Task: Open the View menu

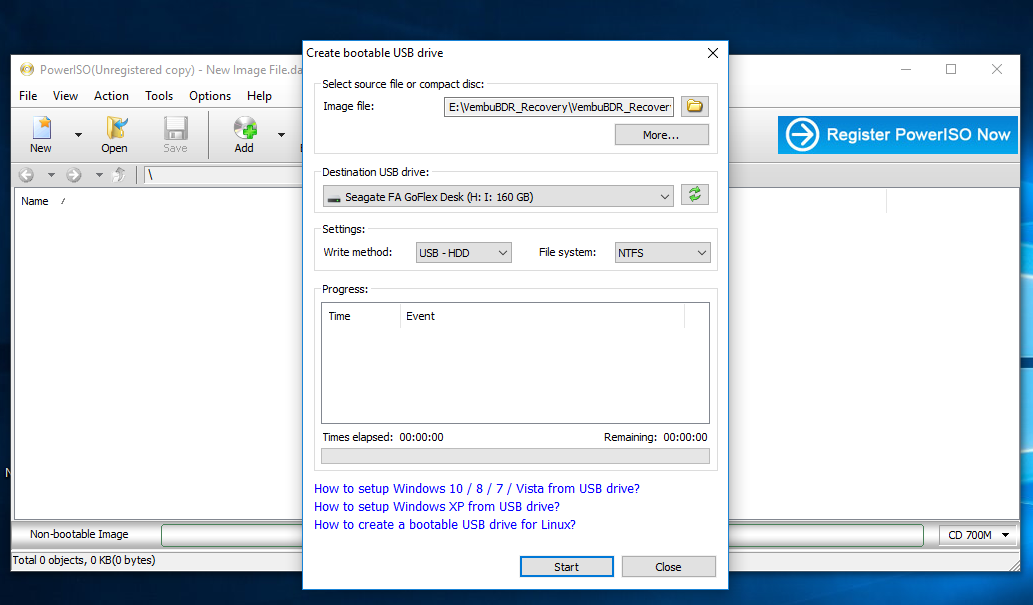Action: 65,96
